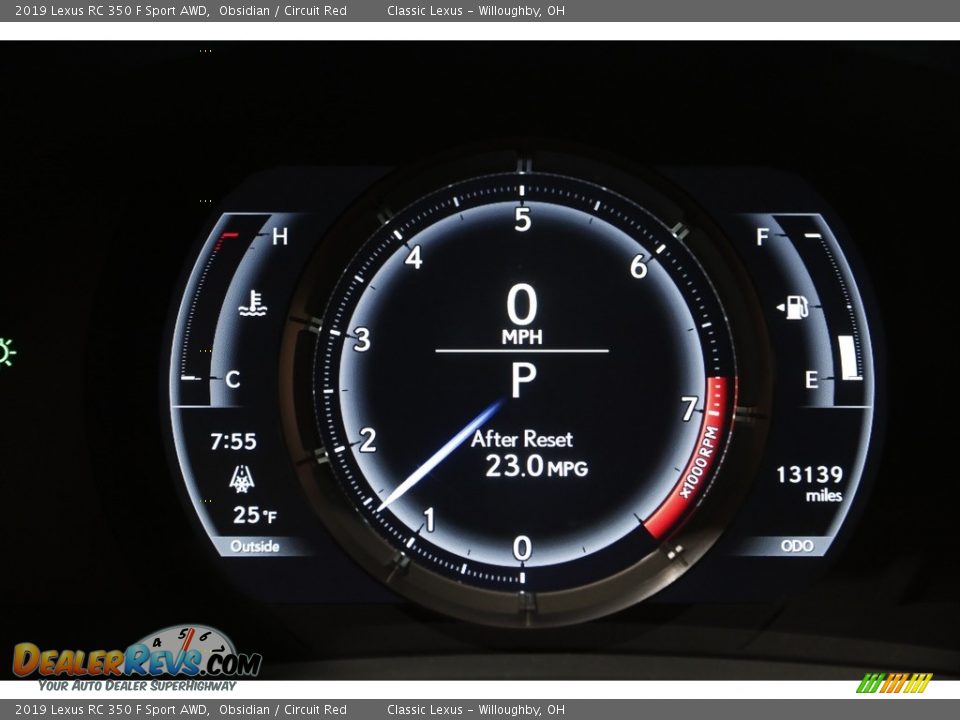960x720 pixels.
Task: Click the C mark on temperature gauge
Action: [232, 380]
